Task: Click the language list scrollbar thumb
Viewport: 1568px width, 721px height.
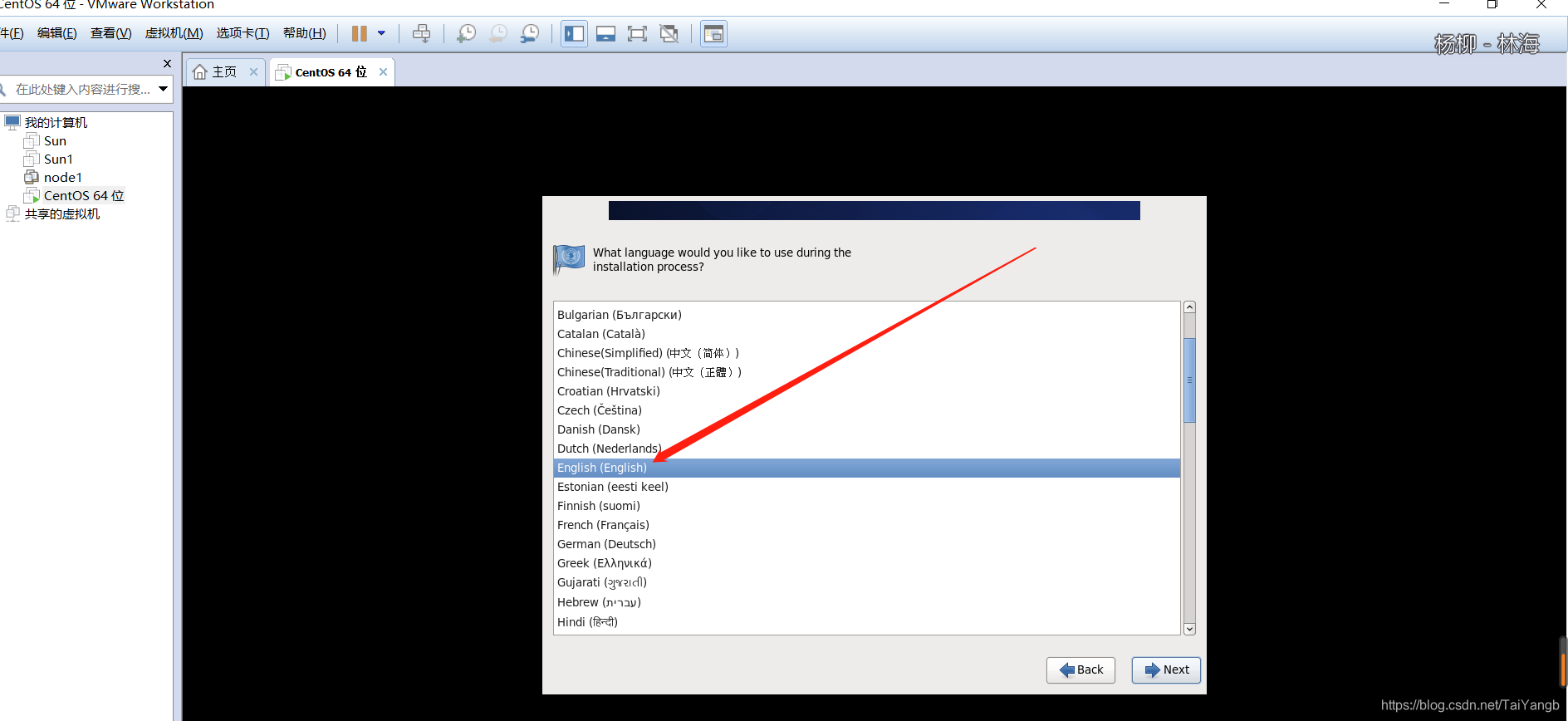Action: pyautogui.click(x=1189, y=380)
